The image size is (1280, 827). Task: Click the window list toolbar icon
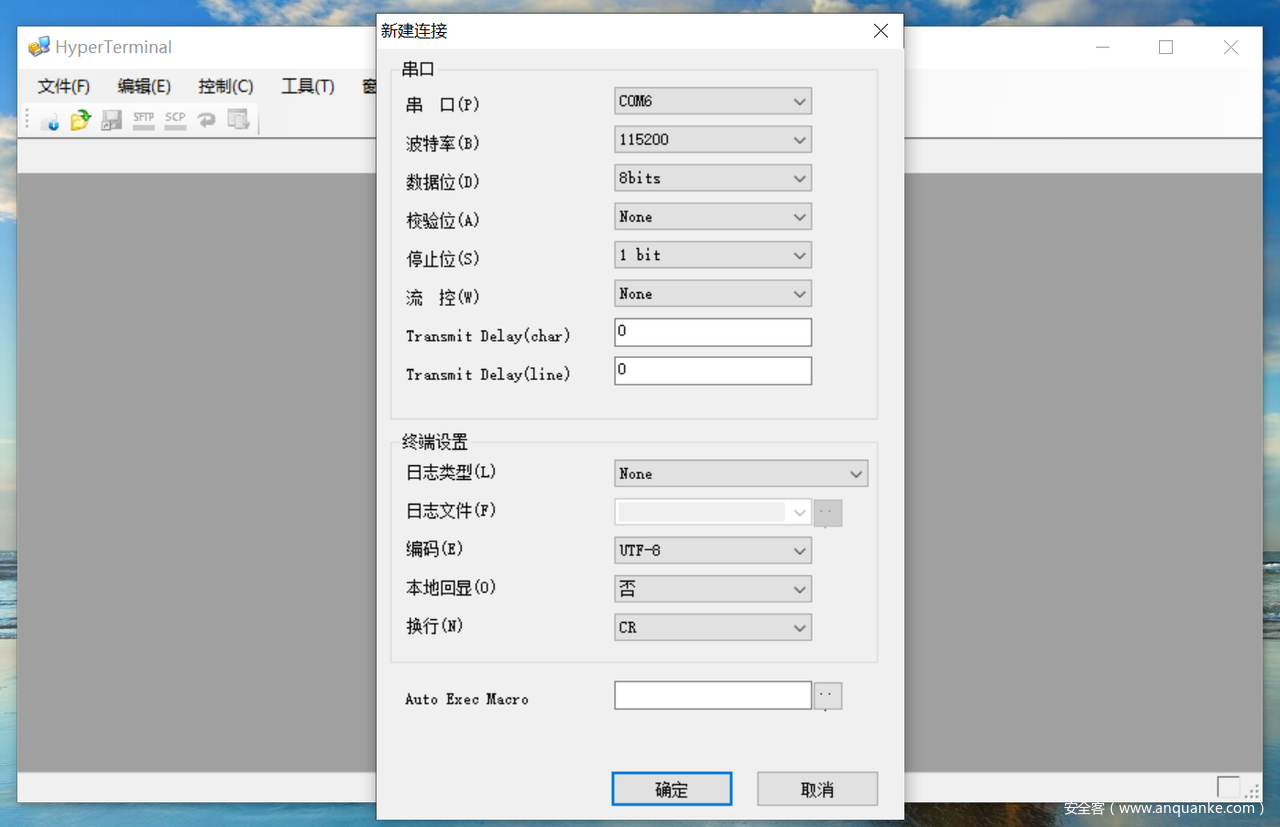(x=238, y=120)
